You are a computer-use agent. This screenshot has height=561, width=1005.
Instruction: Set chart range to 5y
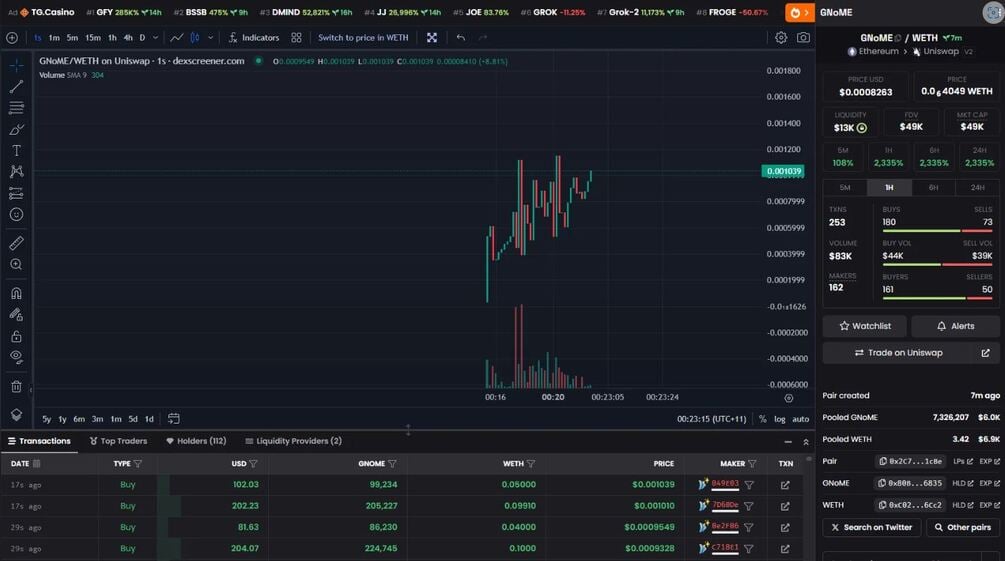pyautogui.click(x=46, y=419)
